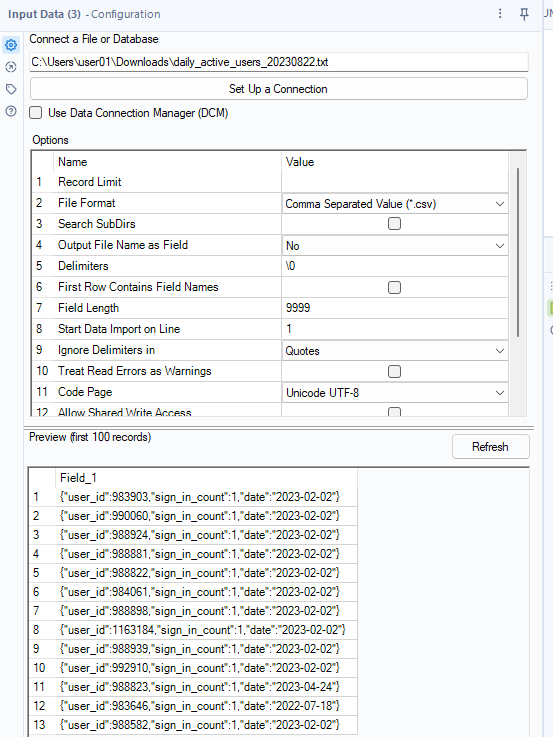The image size is (553, 737).
Task: Click the Record Limit option name
Action: pos(90,182)
